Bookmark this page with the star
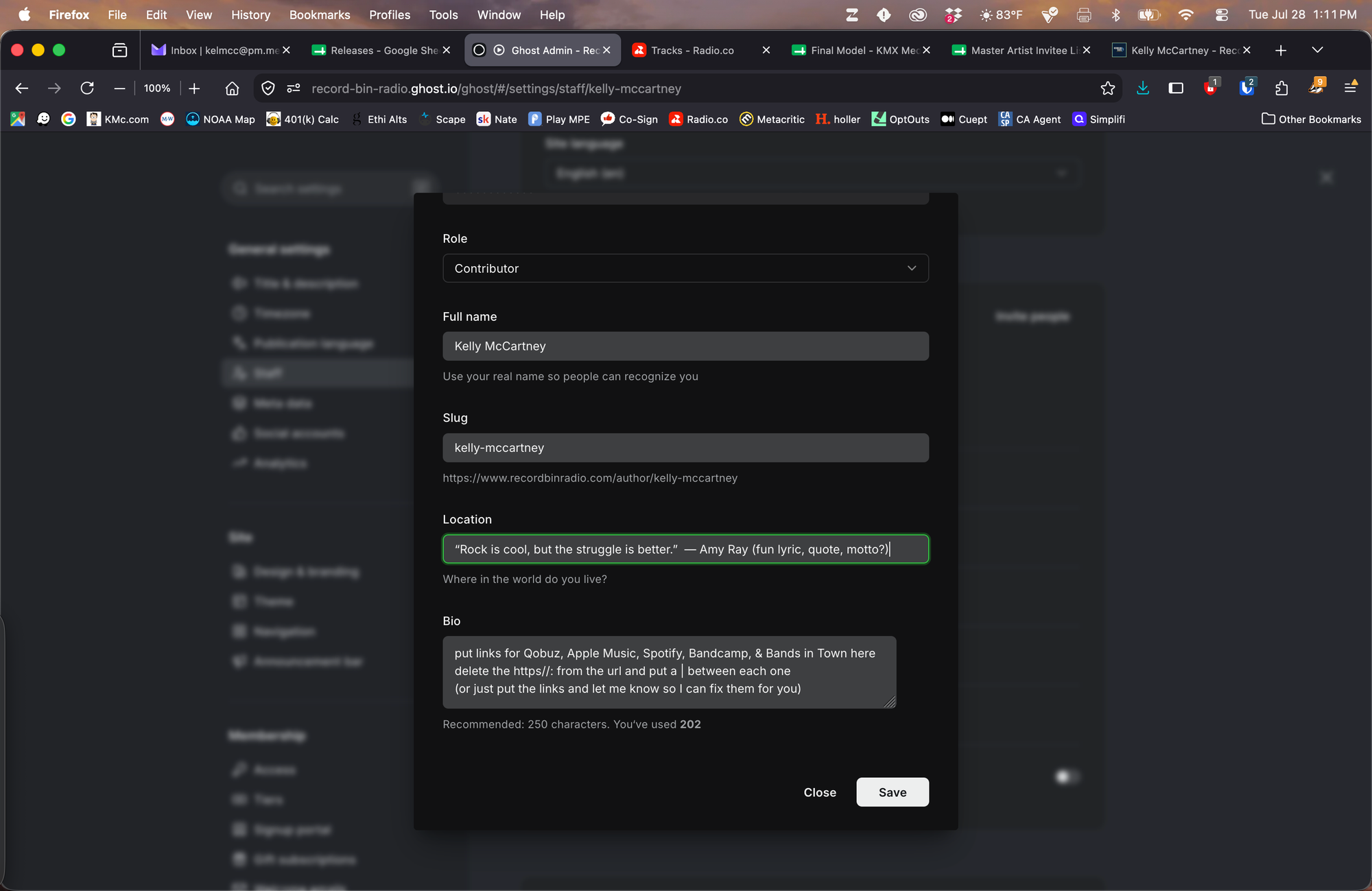Image resolution: width=1372 pixels, height=891 pixels. pos(1107,88)
